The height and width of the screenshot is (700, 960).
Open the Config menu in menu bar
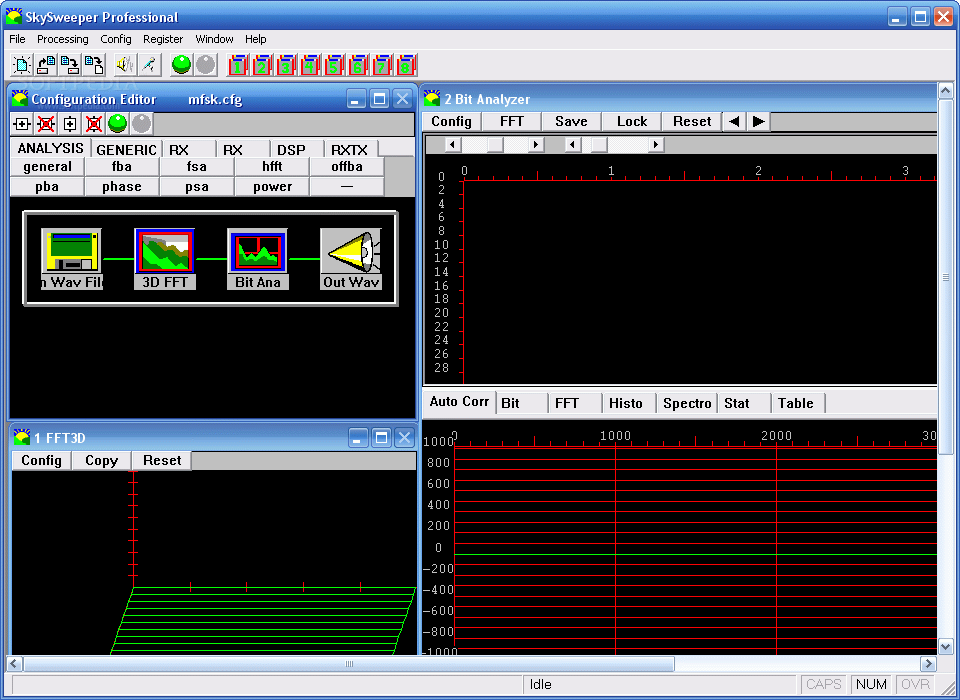(x=116, y=39)
